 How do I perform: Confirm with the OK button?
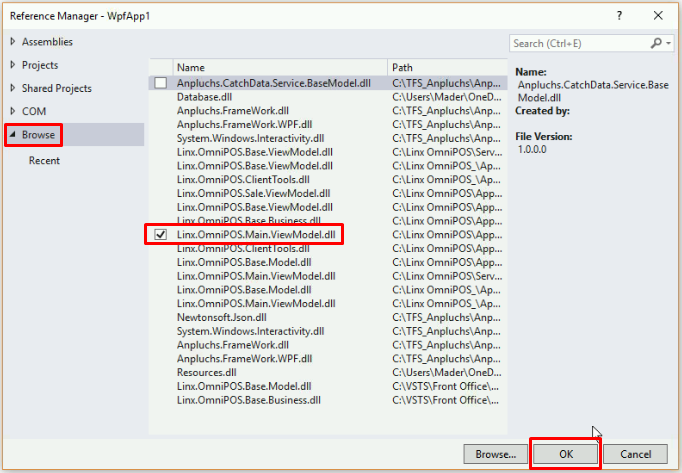pyautogui.click(x=566, y=454)
